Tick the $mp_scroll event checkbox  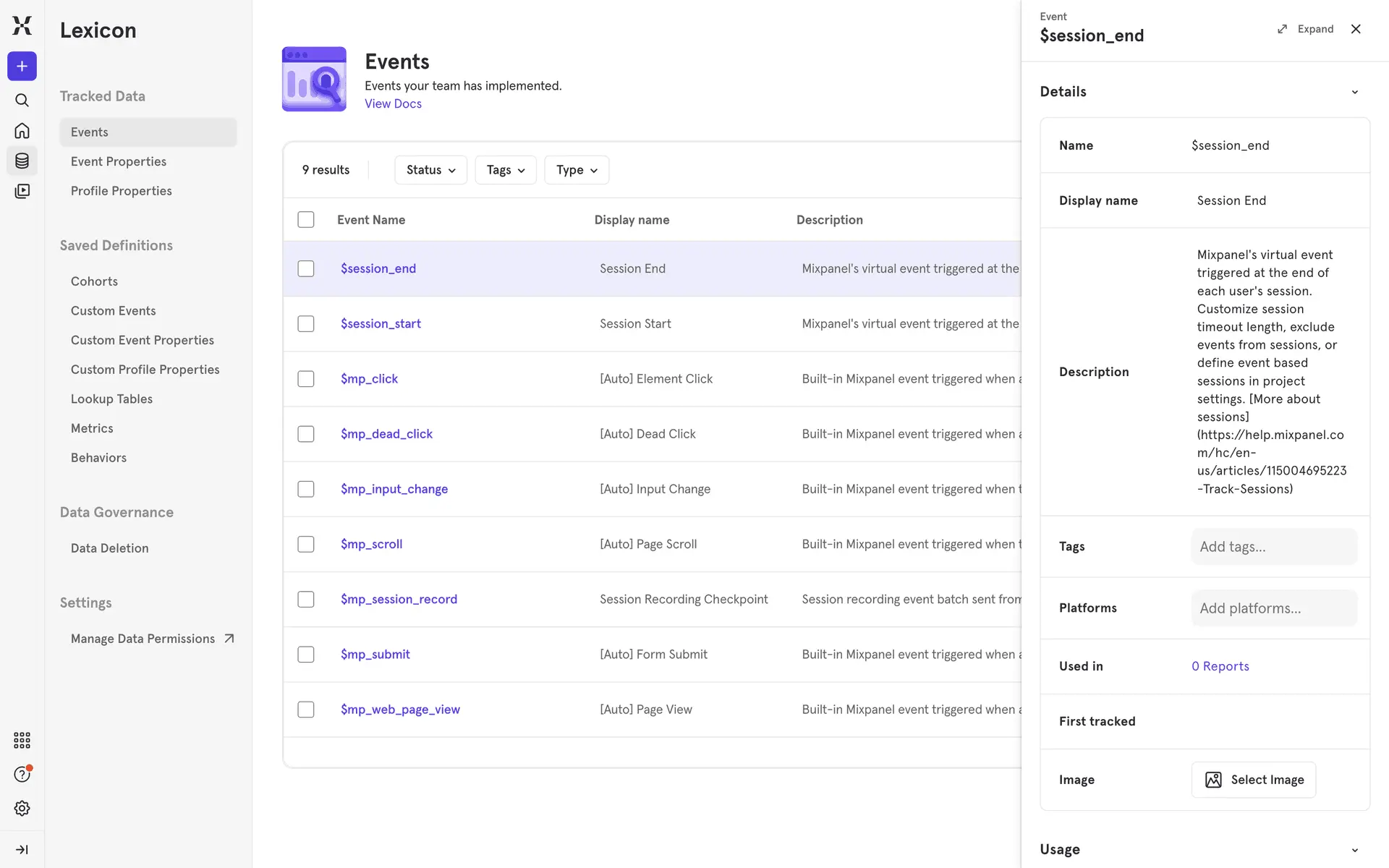[306, 544]
